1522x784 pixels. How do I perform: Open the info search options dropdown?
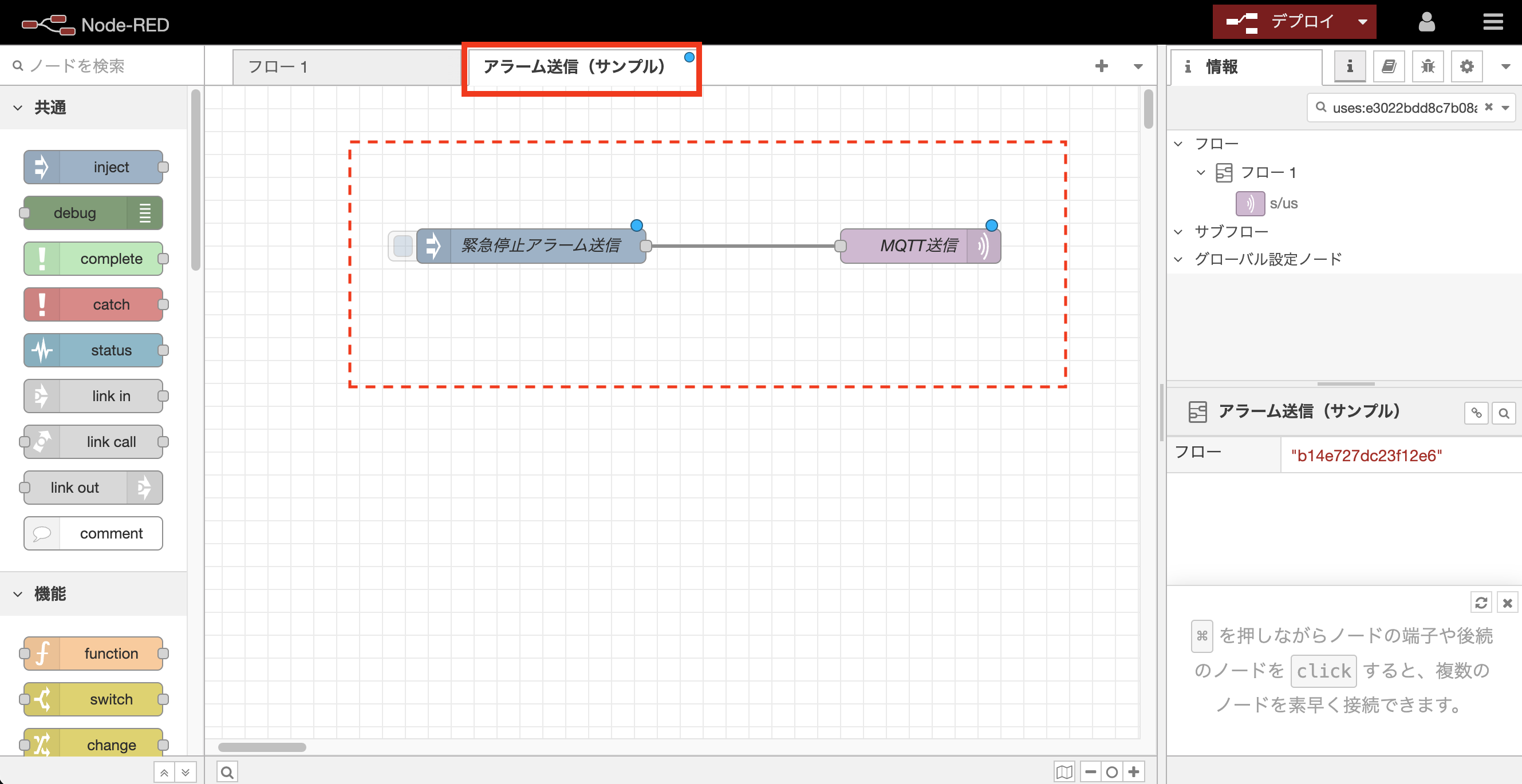pos(1505,108)
